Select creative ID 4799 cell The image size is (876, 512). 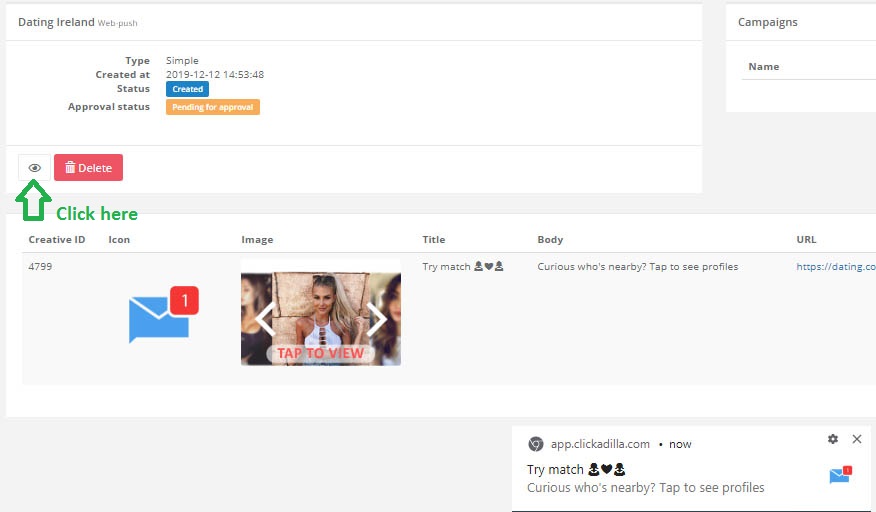[x=42, y=267]
